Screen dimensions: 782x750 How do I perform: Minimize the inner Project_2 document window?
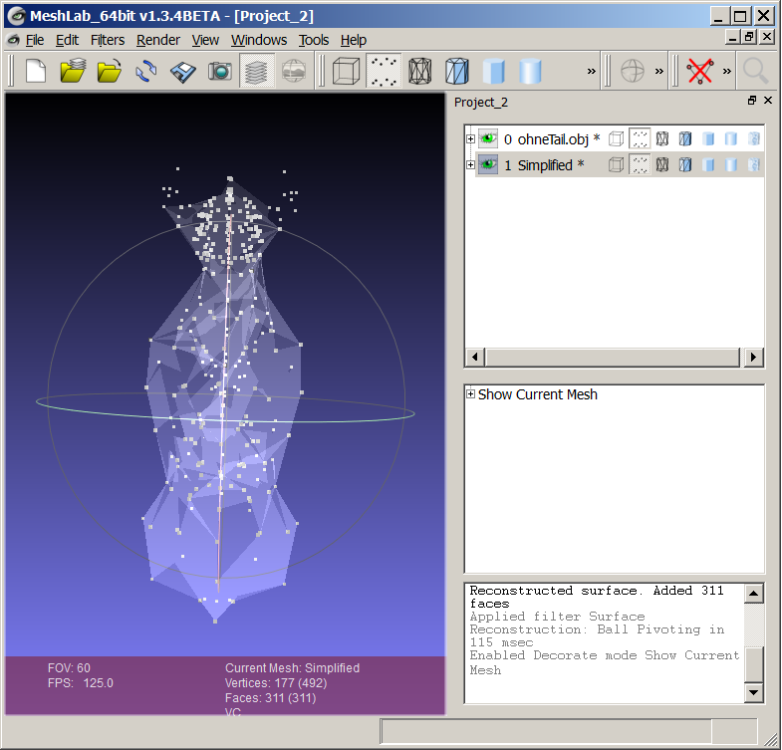[x=733, y=37]
